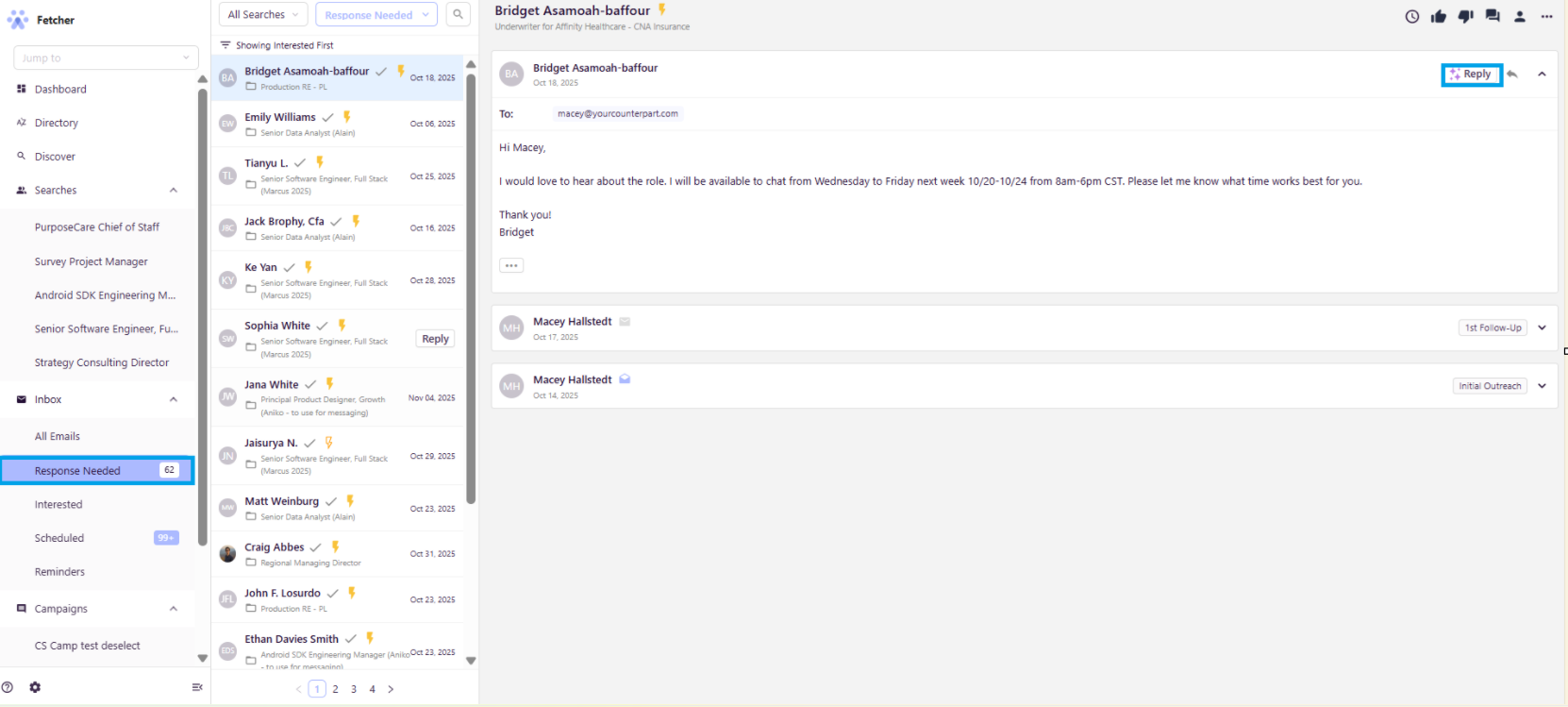The height and width of the screenshot is (707, 1568).
Task: Click the sort icon by Showing Interested First
Action: click(x=225, y=44)
